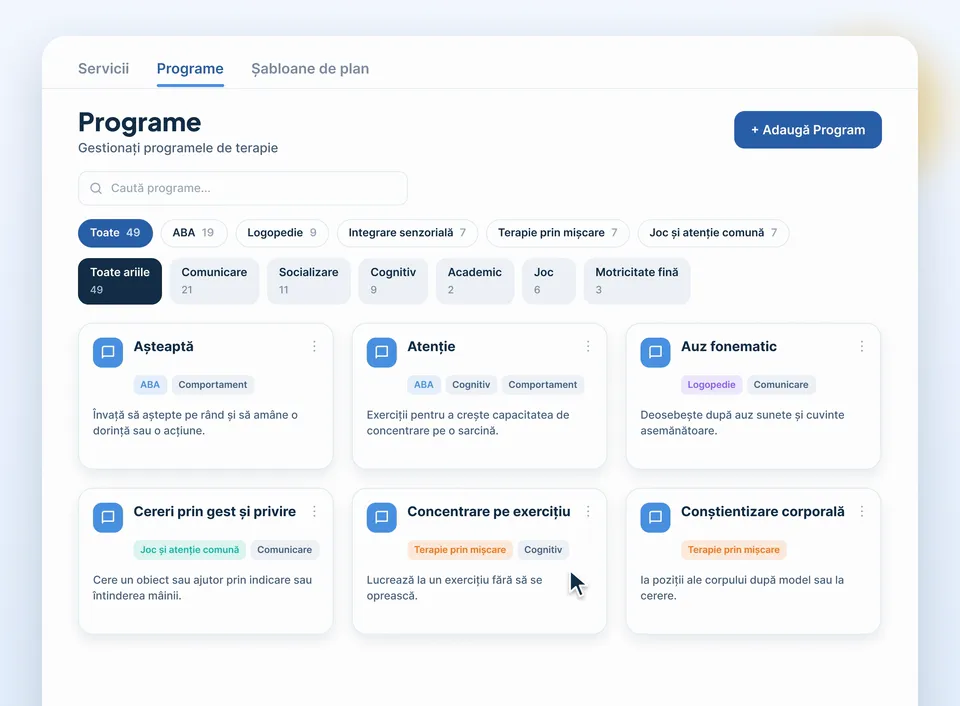Click the ABA tag on Atenție card
This screenshot has height=706, width=960.
click(423, 385)
